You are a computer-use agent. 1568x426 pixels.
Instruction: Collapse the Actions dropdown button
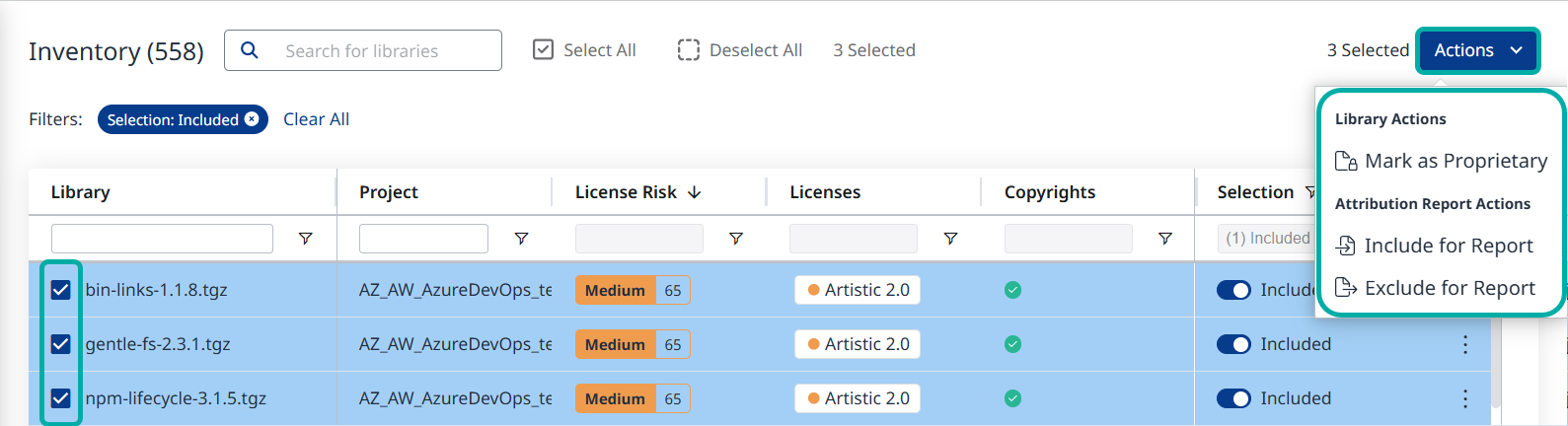click(x=1477, y=50)
